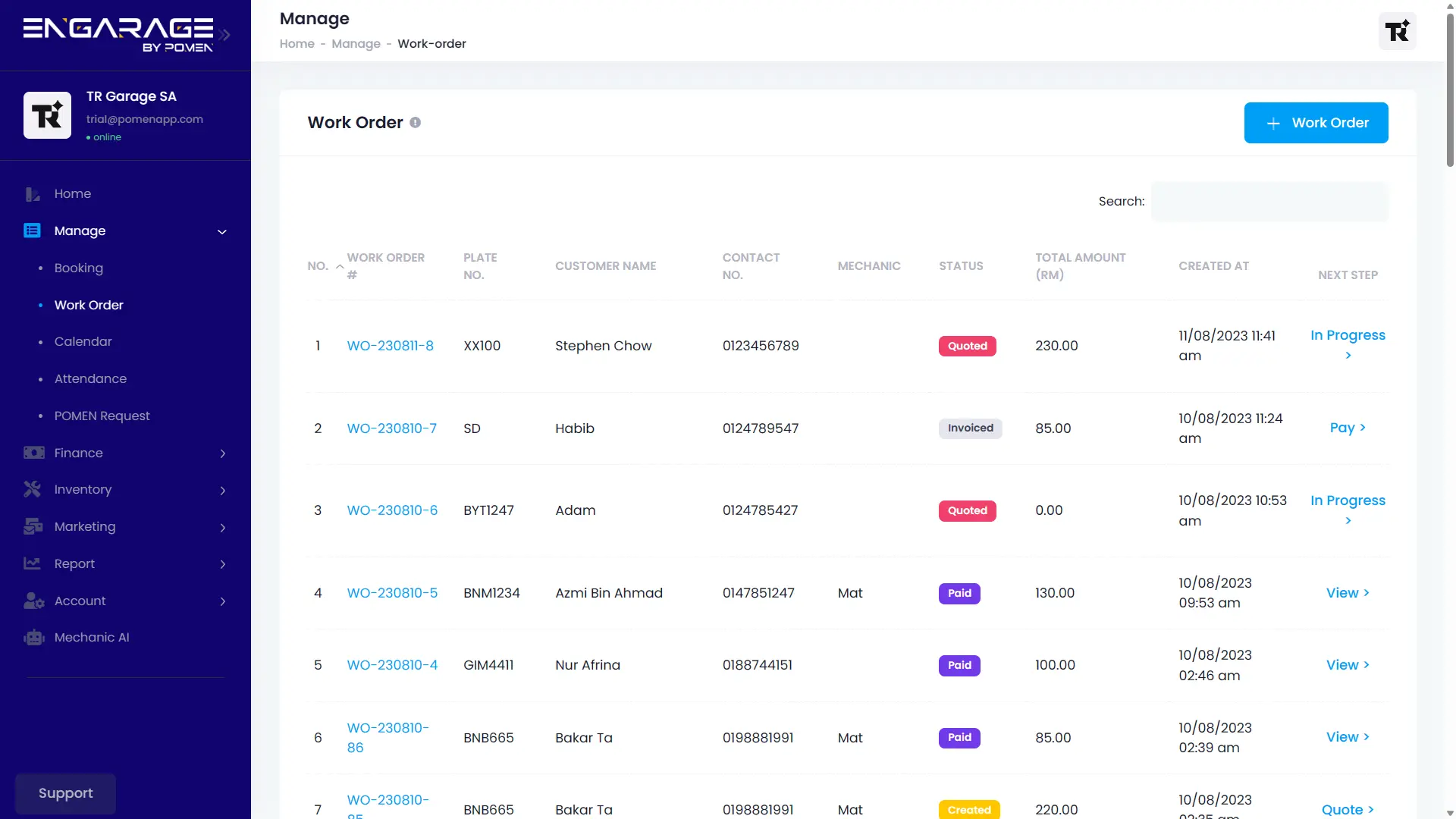1456x819 pixels.
Task: Click the Support button
Action: pyautogui.click(x=66, y=793)
